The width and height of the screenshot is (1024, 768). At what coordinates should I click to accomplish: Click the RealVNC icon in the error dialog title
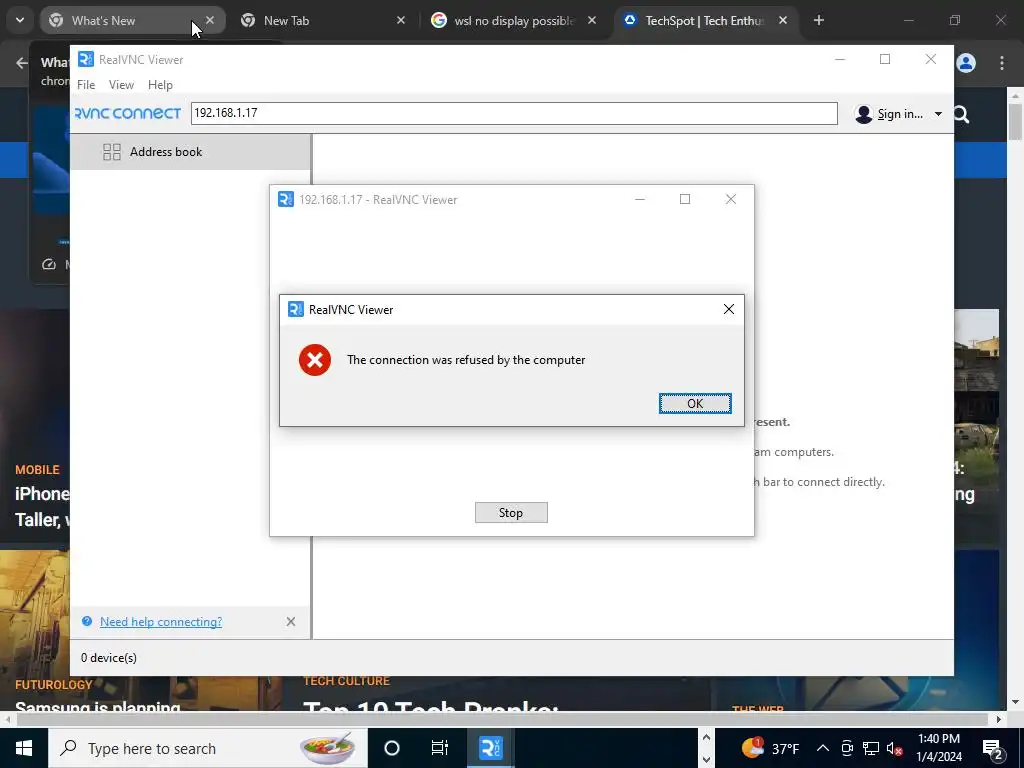click(296, 310)
